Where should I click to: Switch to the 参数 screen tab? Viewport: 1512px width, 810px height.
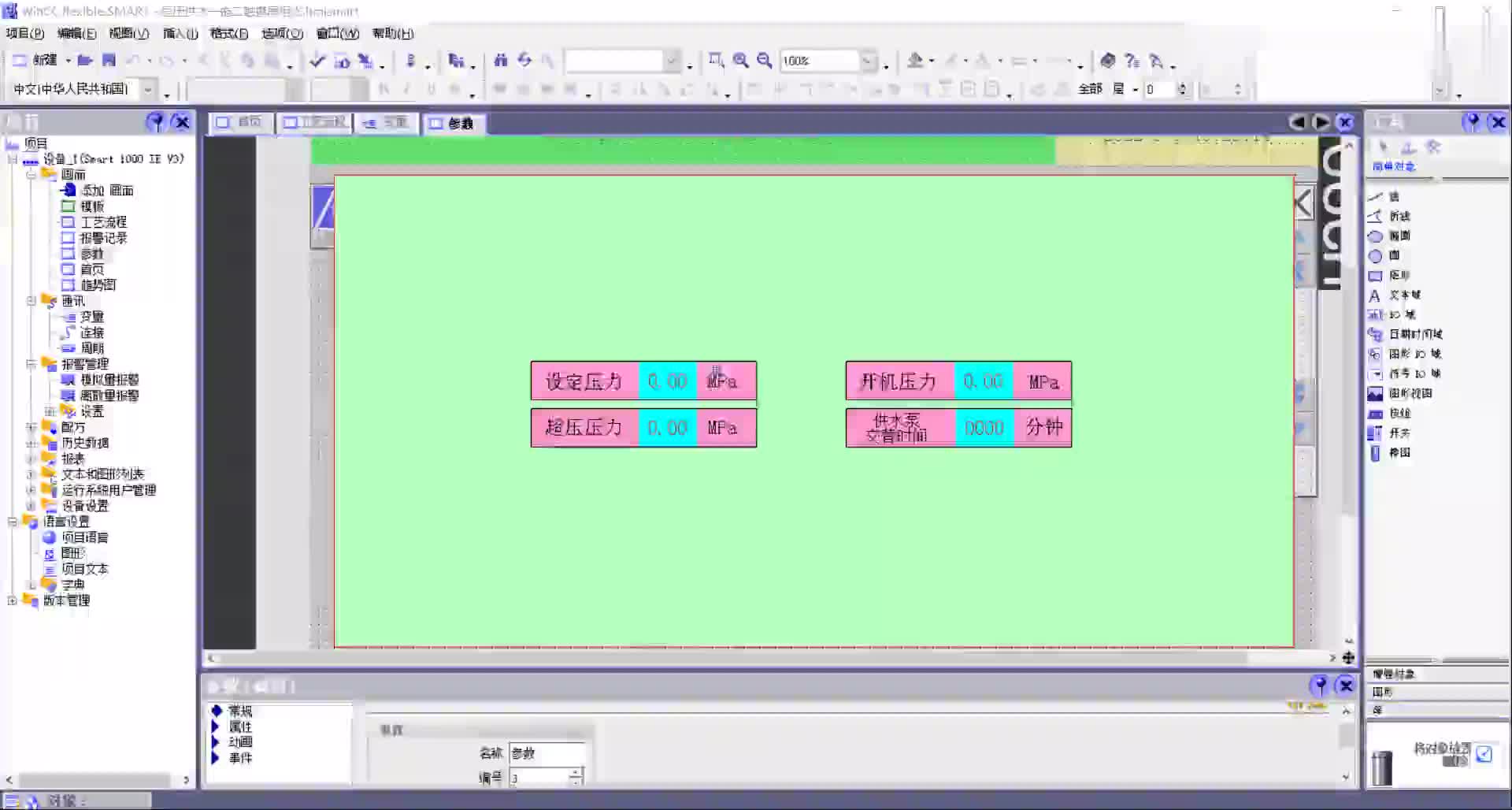(x=453, y=123)
